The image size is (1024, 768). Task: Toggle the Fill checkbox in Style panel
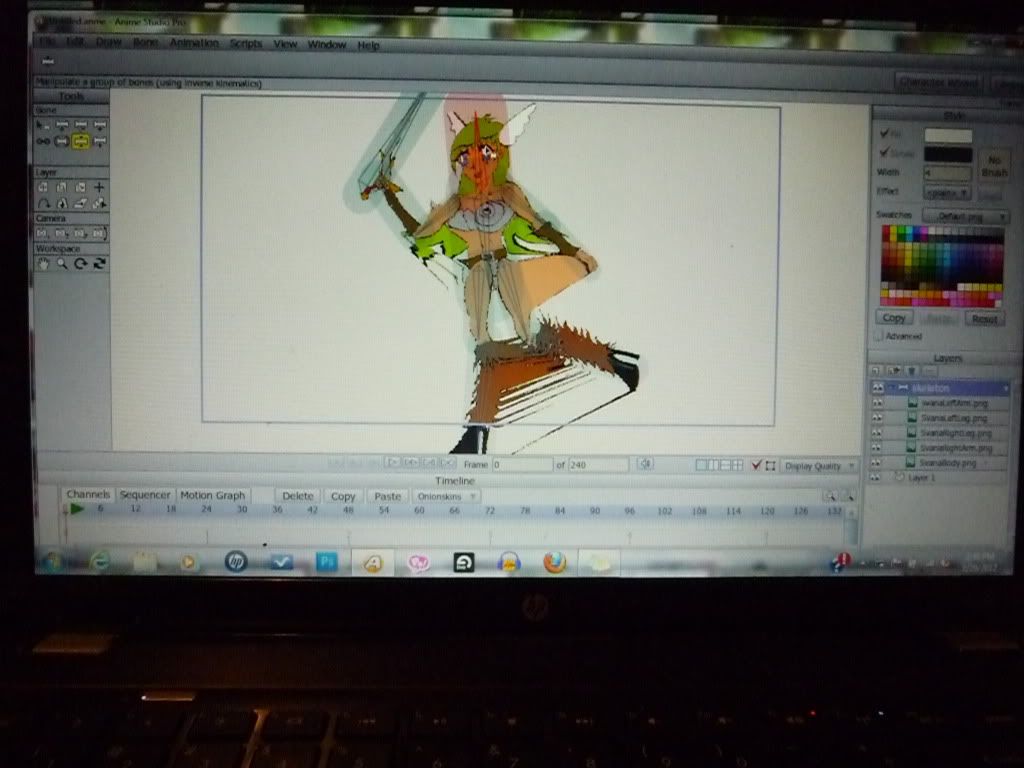point(884,133)
